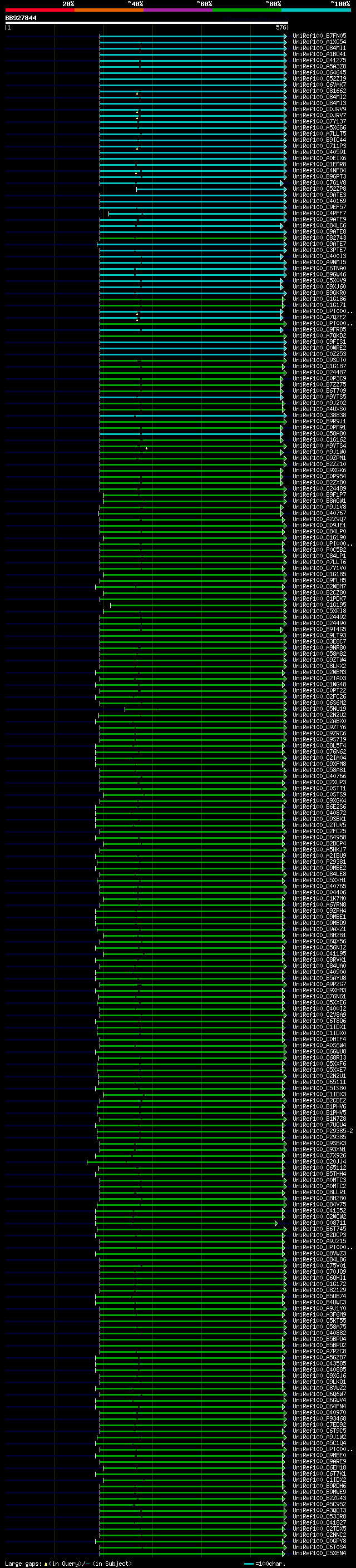
Task: Click the UniRef100_Q6VAK7 label
Action: (x=319, y=85)
